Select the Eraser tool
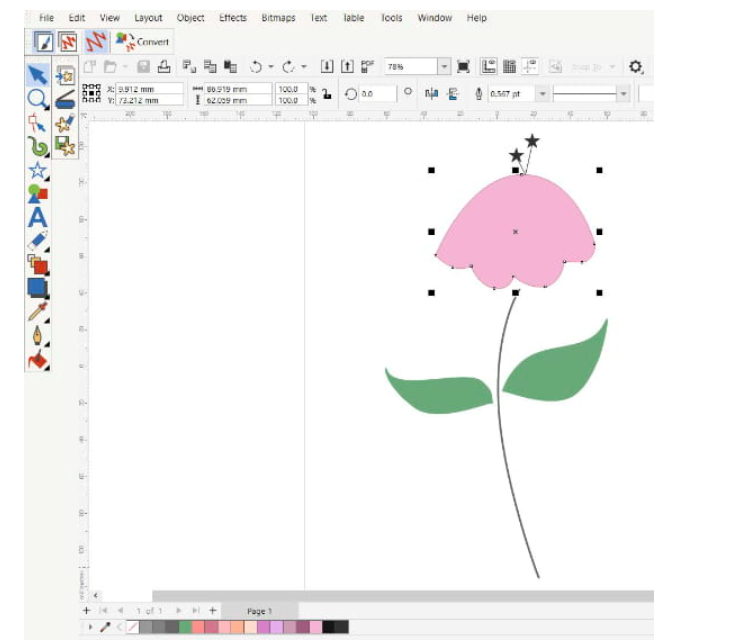This screenshot has height=641, width=730. [37, 241]
